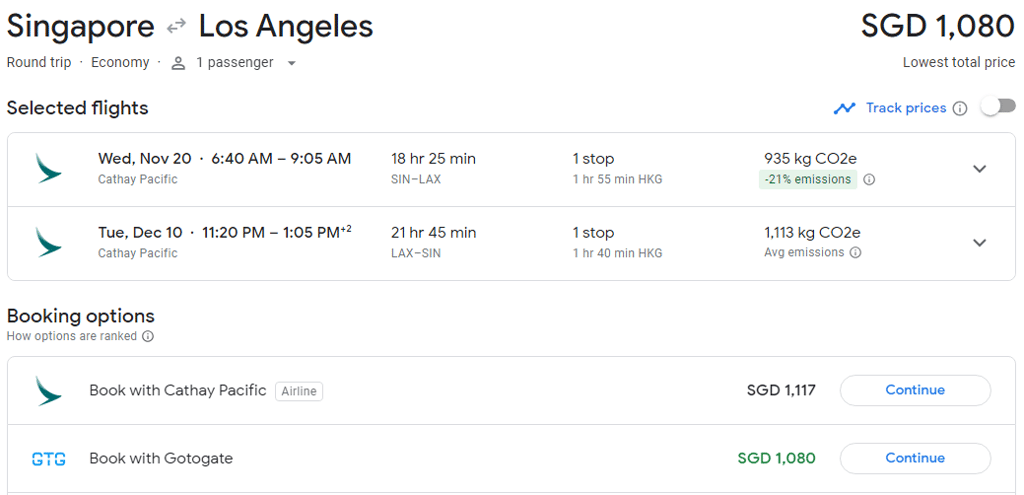This screenshot has height=495, width=1024.
Task: Continue booking with Cathay Pacific
Action: pos(915,390)
